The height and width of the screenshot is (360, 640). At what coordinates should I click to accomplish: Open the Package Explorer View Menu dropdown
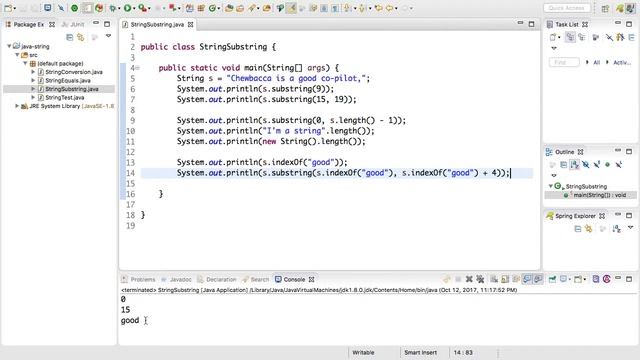[x=109, y=36]
